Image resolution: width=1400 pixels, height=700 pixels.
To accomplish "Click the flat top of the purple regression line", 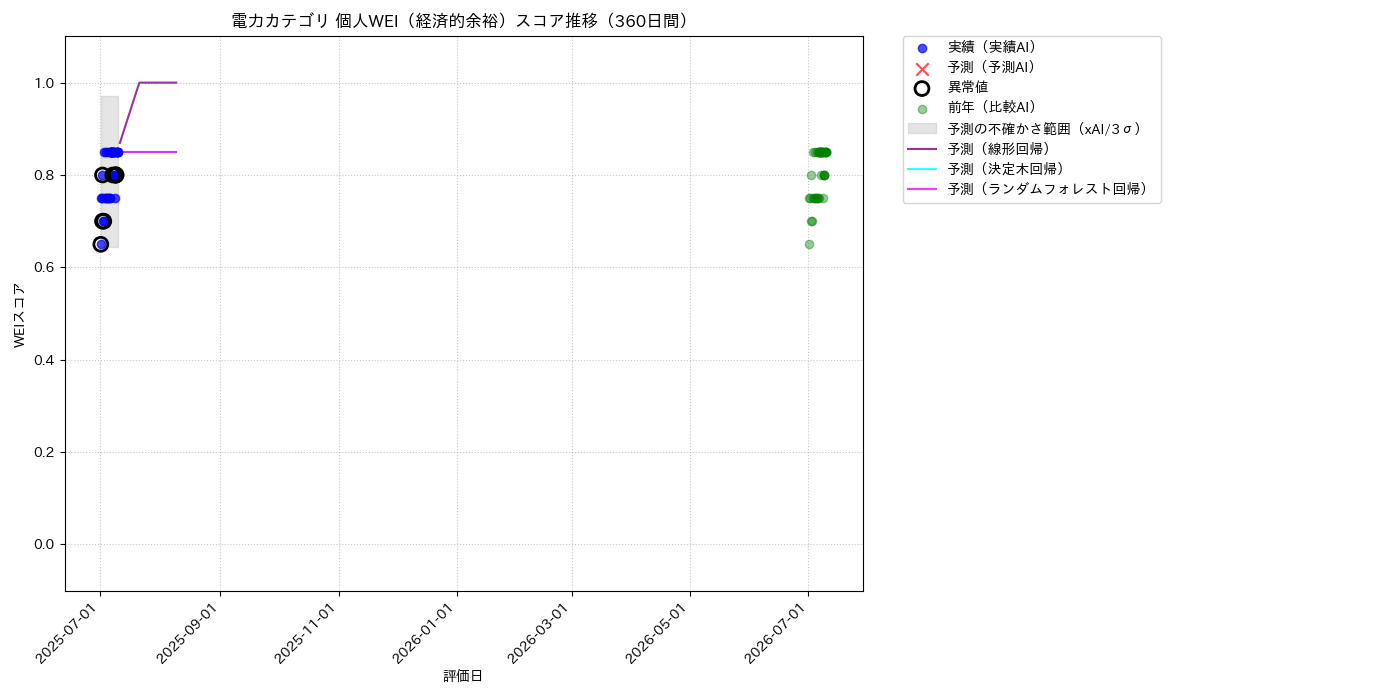I will 158,82.
